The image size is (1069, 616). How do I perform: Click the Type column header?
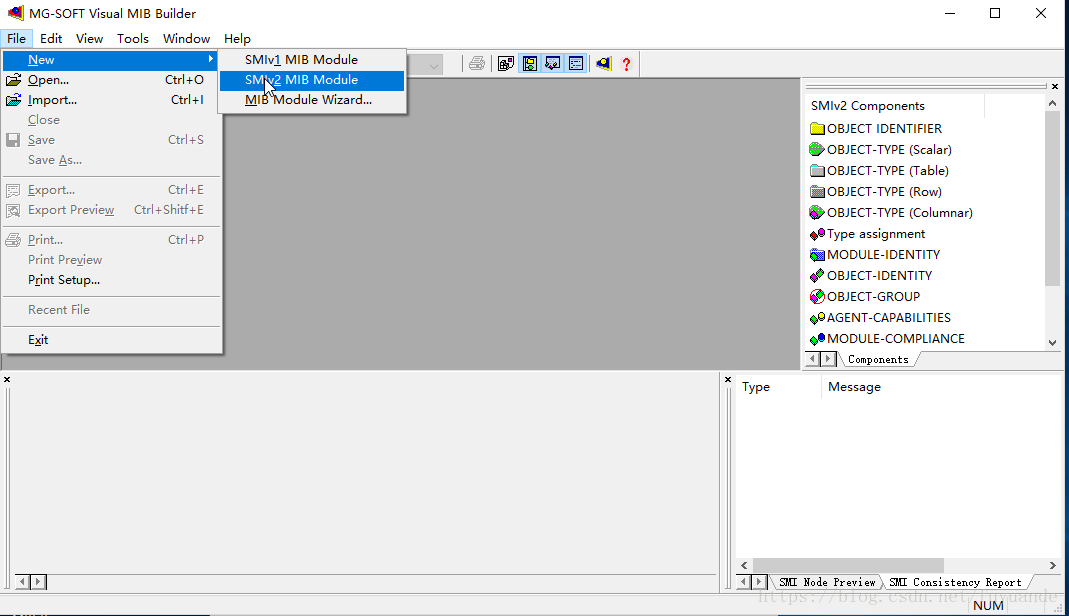pyautogui.click(x=779, y=387)
